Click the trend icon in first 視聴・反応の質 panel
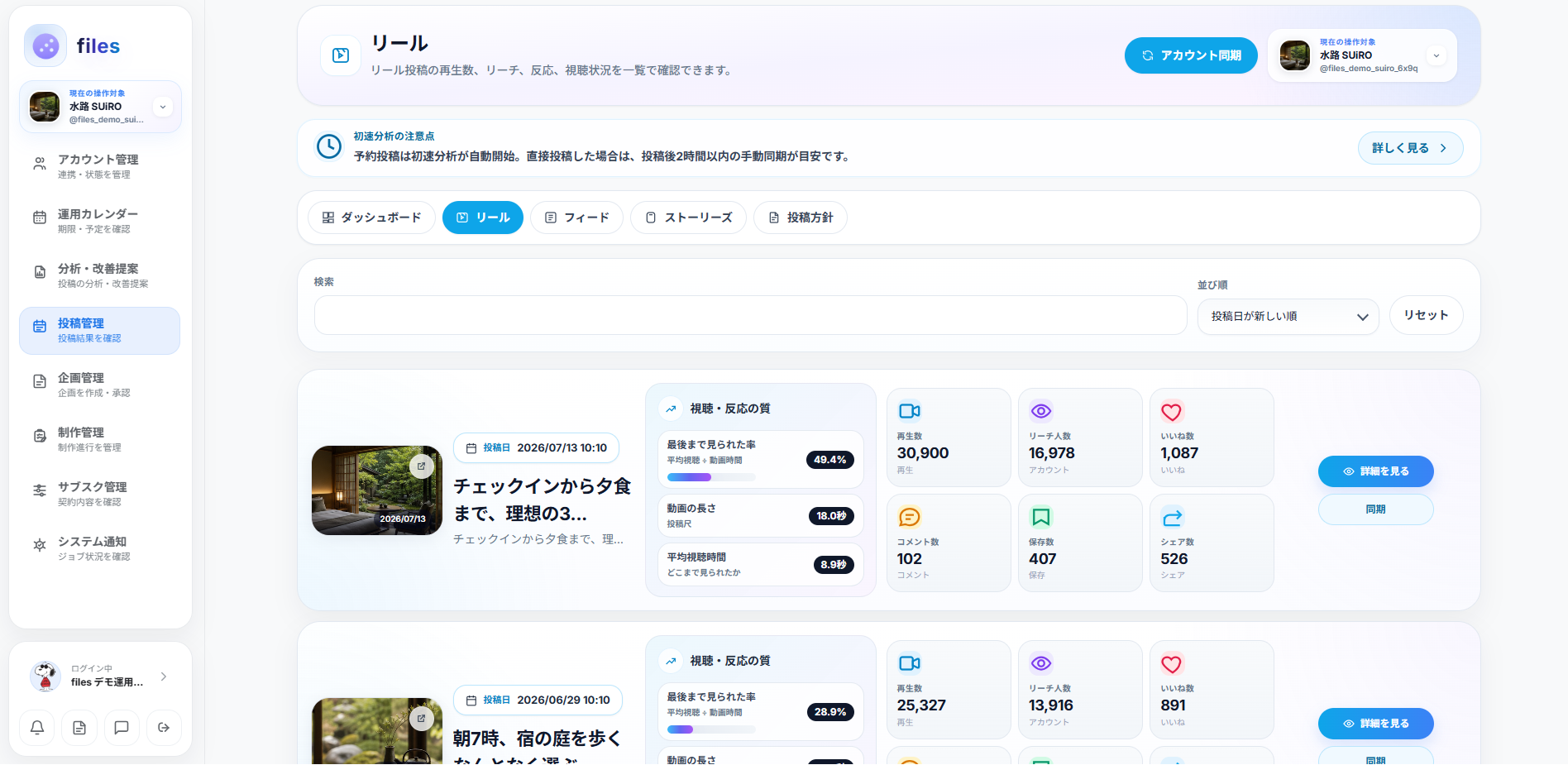 [671, 409]
